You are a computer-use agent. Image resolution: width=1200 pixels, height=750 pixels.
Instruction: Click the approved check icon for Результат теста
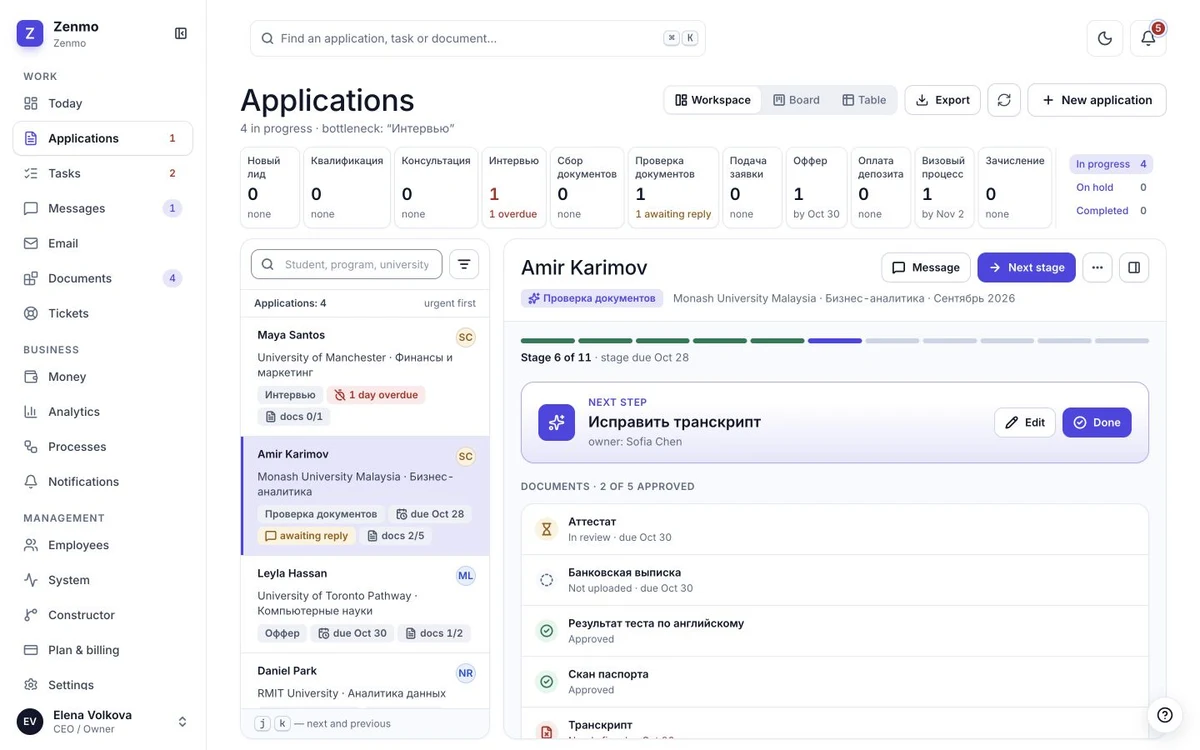coord(546,631)
